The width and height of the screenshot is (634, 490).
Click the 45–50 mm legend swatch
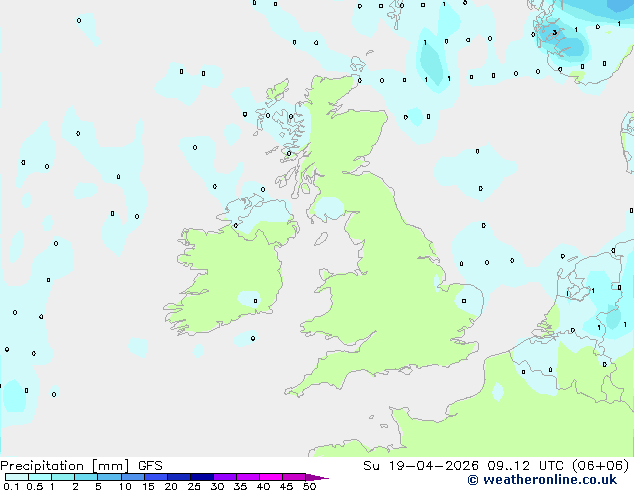tap(294, 477)
